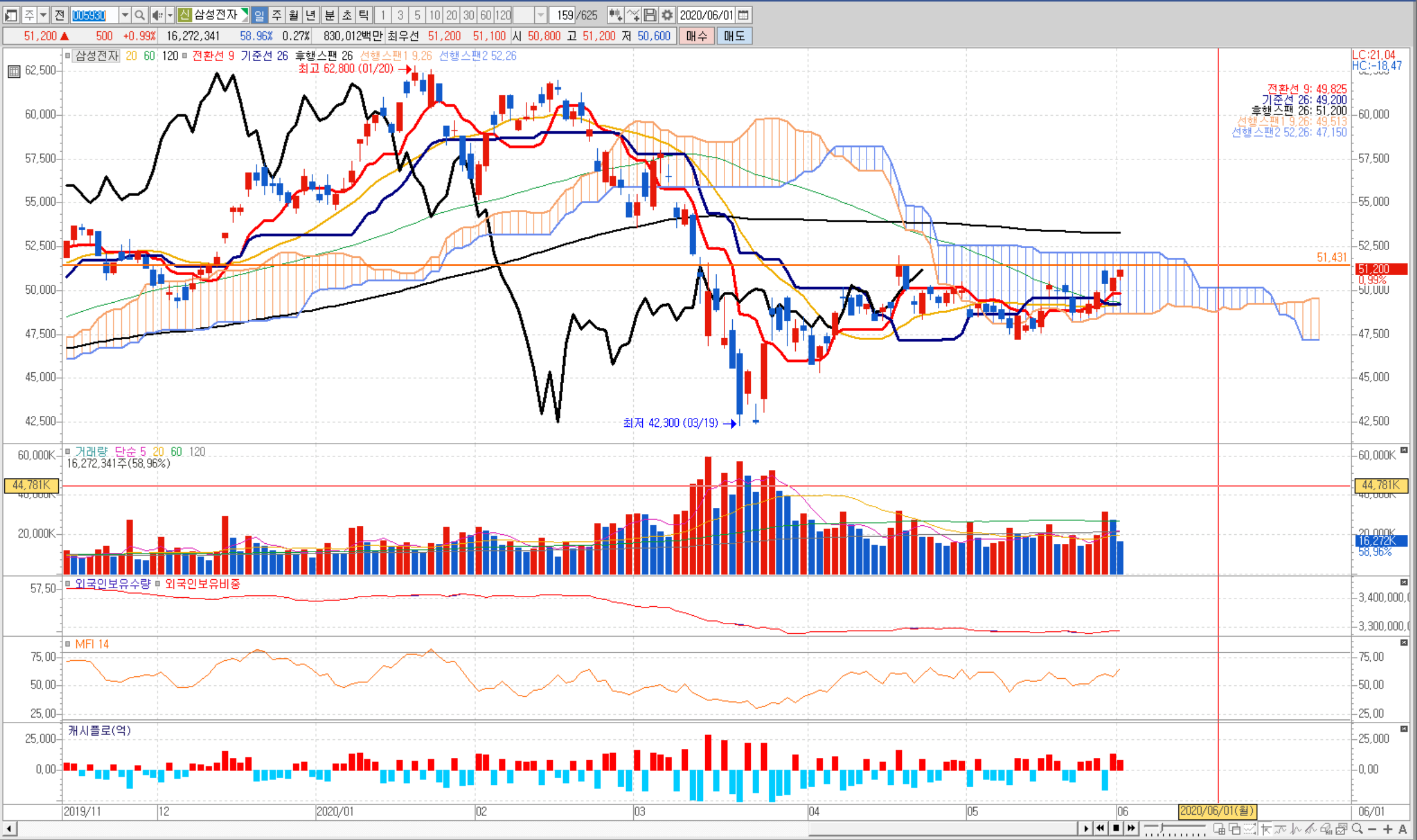The width and height of the screenshot is (1417, 840).
Task: Click the add candlestick indicator icon
Action: coord(615,15)
